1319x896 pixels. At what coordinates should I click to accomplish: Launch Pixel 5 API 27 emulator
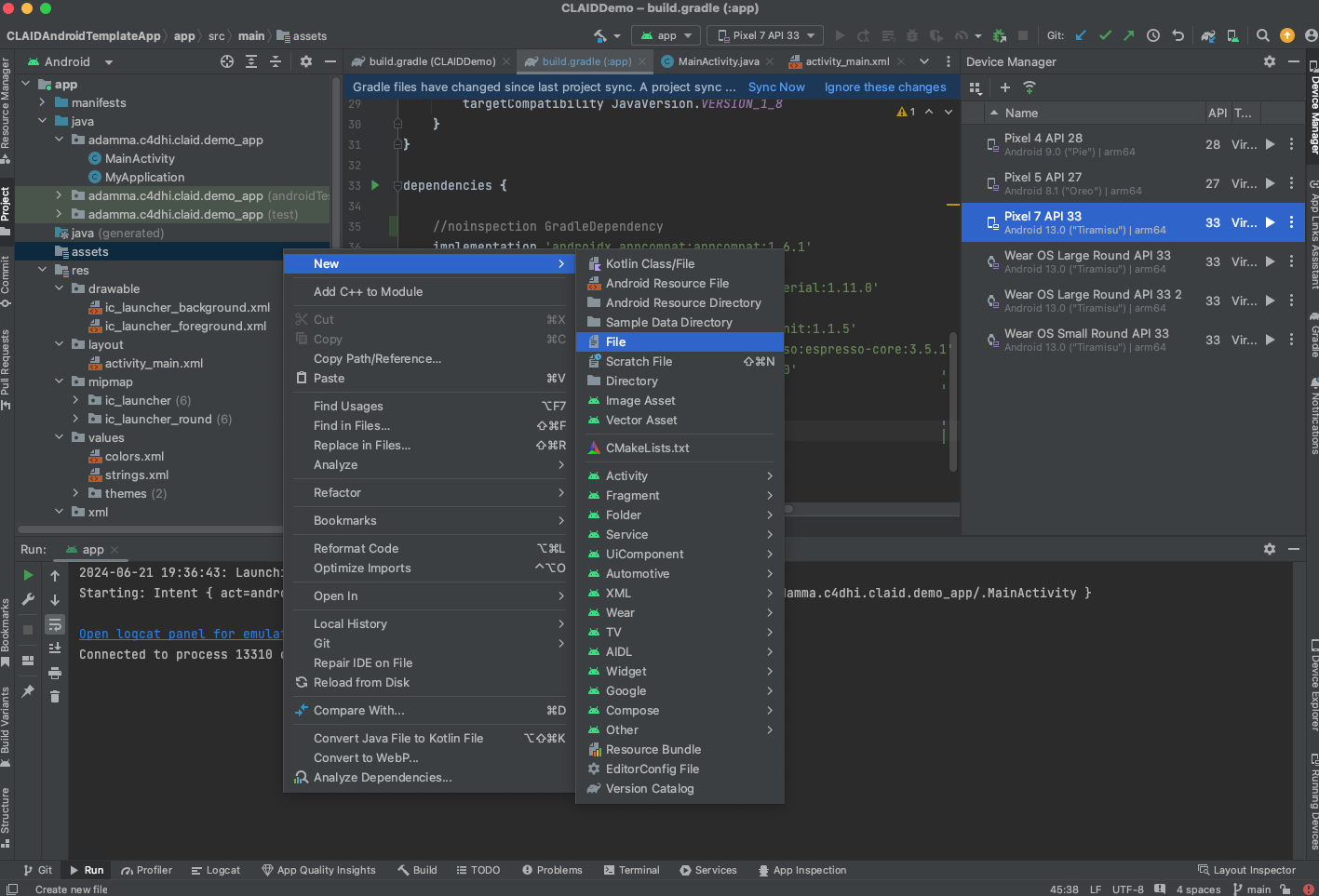pyautogui.click(x=1271, y=183)
